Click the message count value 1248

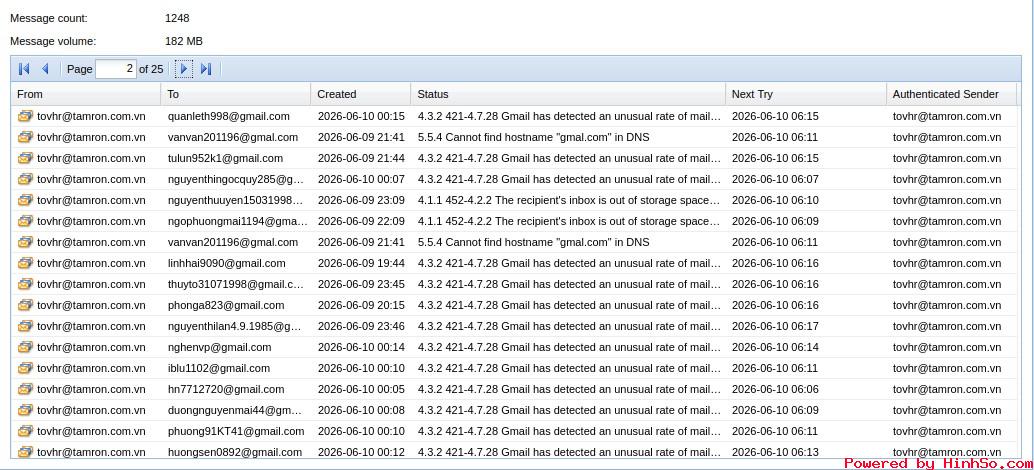tap(177, 18)
